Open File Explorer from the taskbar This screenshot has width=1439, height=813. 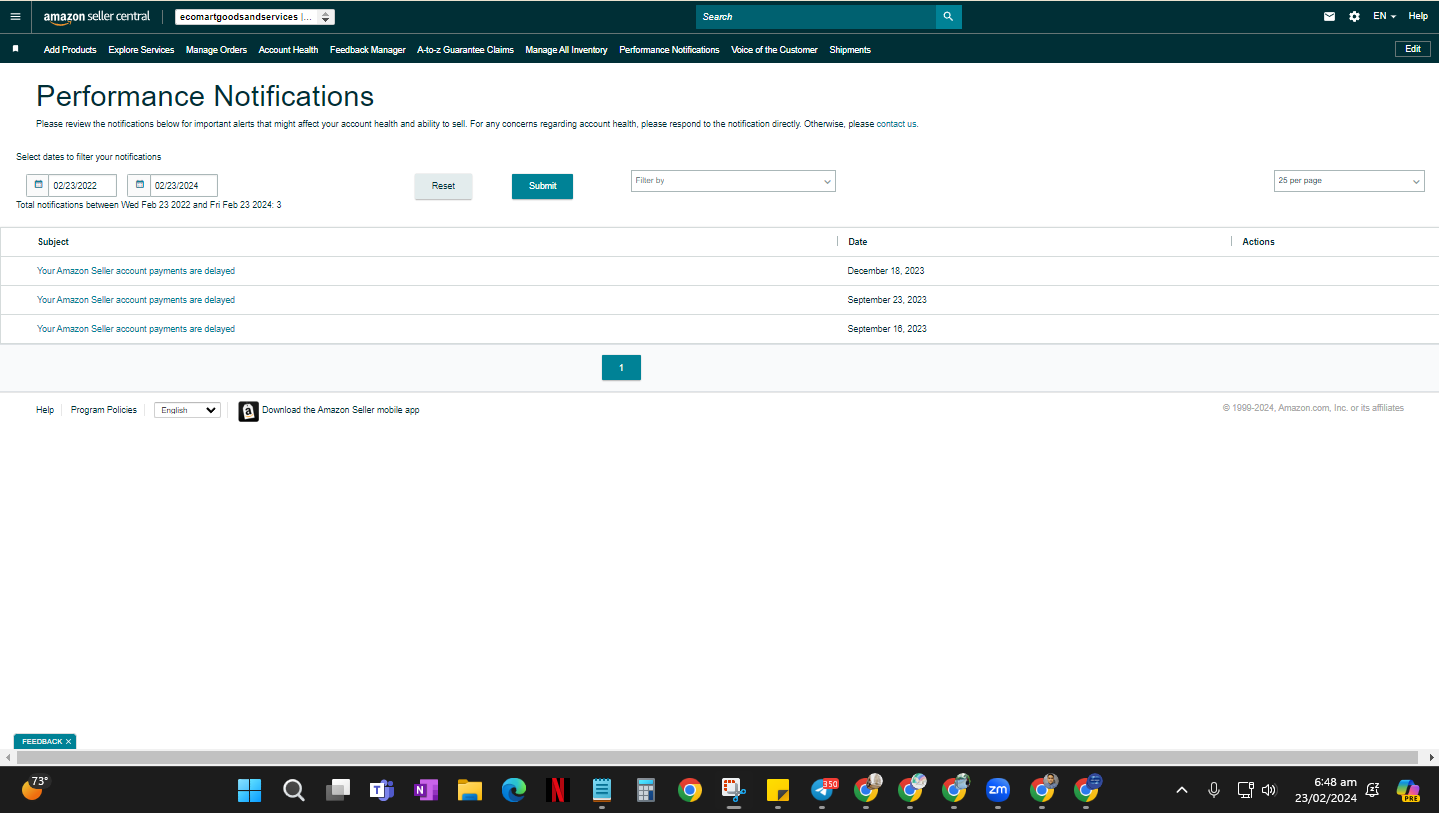click(470, 790)
